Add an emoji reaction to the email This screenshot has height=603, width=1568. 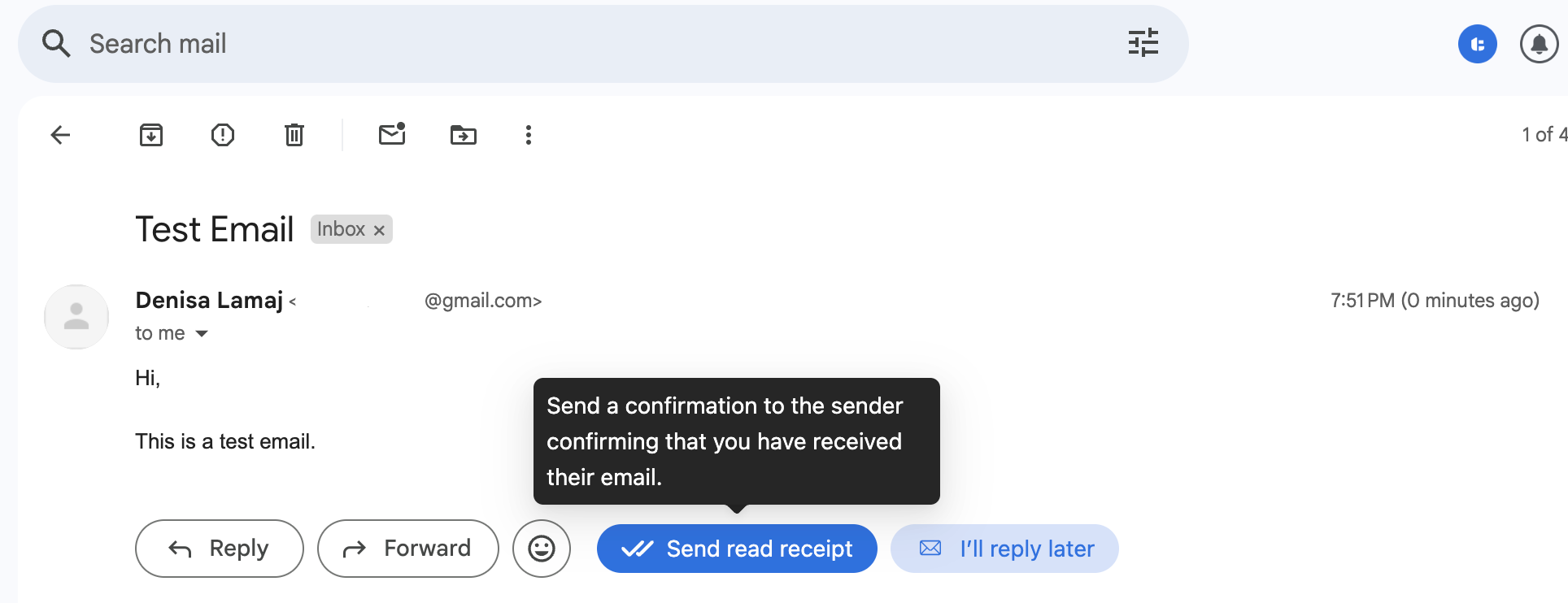[542, 549]
